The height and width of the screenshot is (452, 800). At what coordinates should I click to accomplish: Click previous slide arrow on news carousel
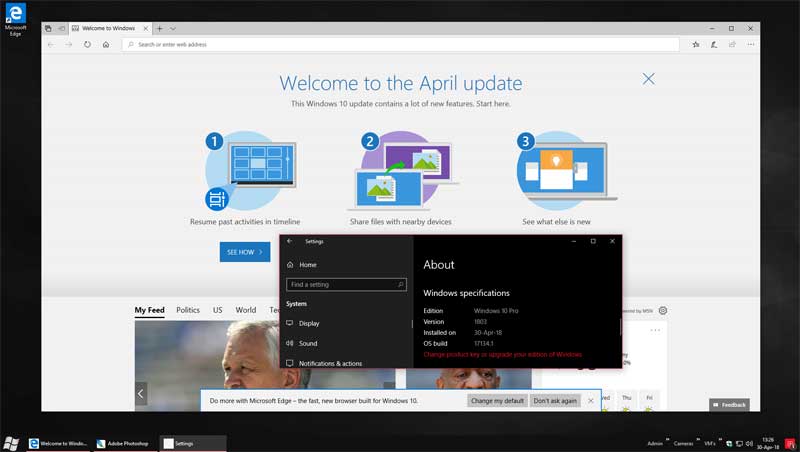pyautogui.click(x=141, y=394)
